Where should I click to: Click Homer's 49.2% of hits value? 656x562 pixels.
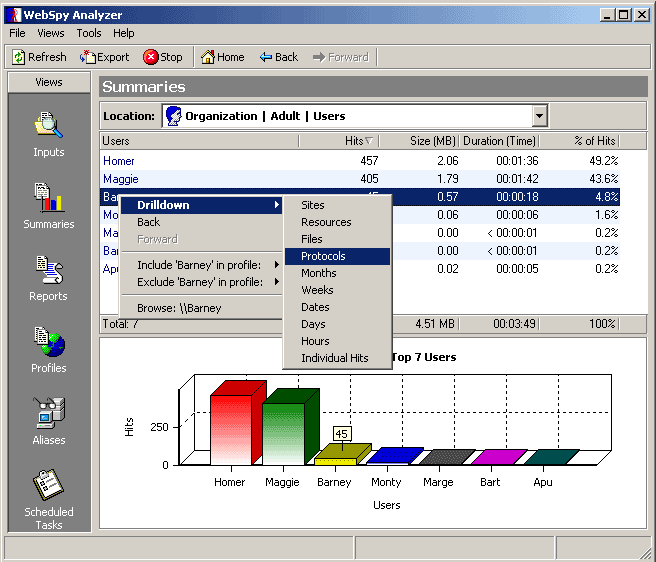[x=603, y=161]
